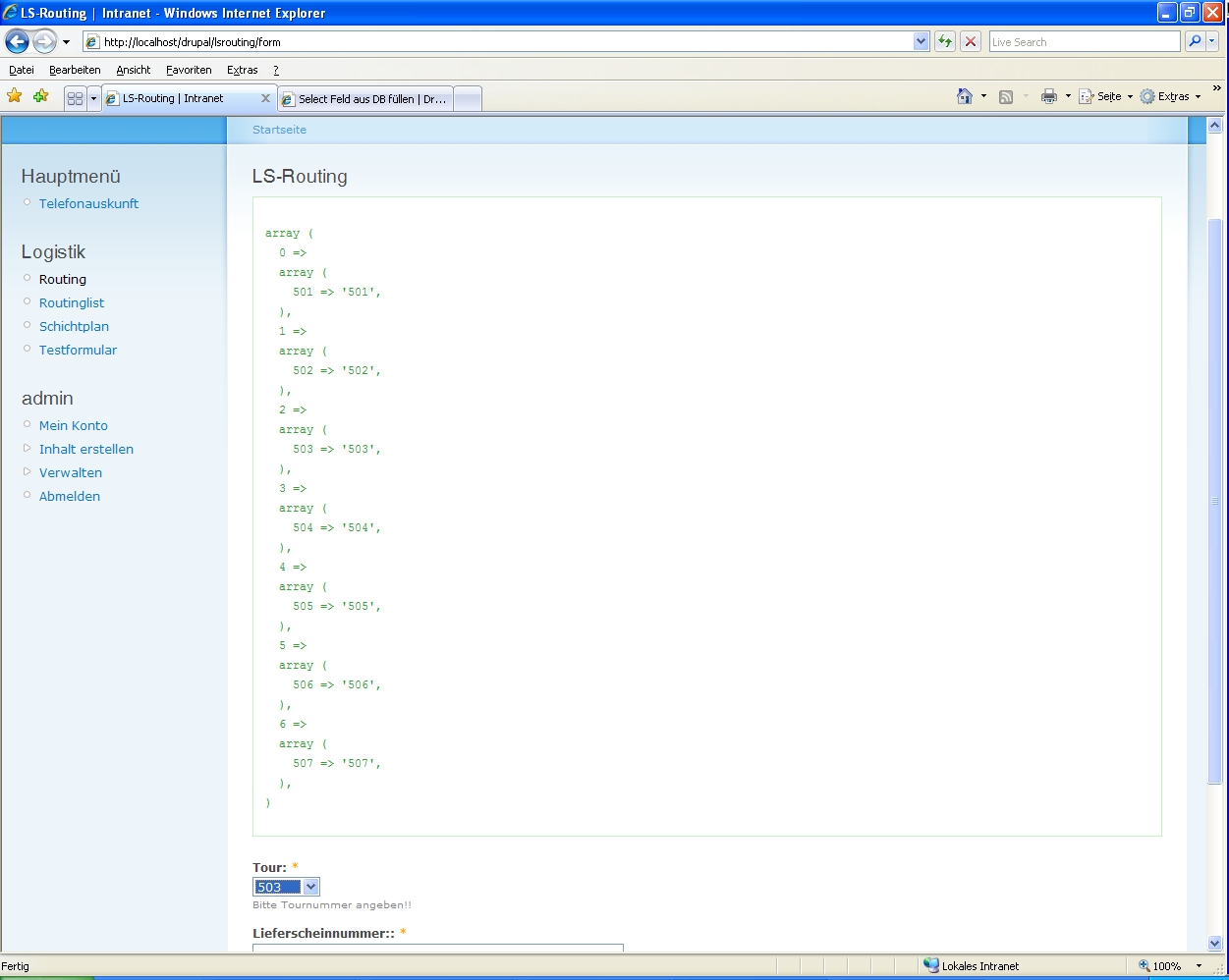Click the Lieferscheinnummer text field

pyautogui.click(x=437, y=948)
